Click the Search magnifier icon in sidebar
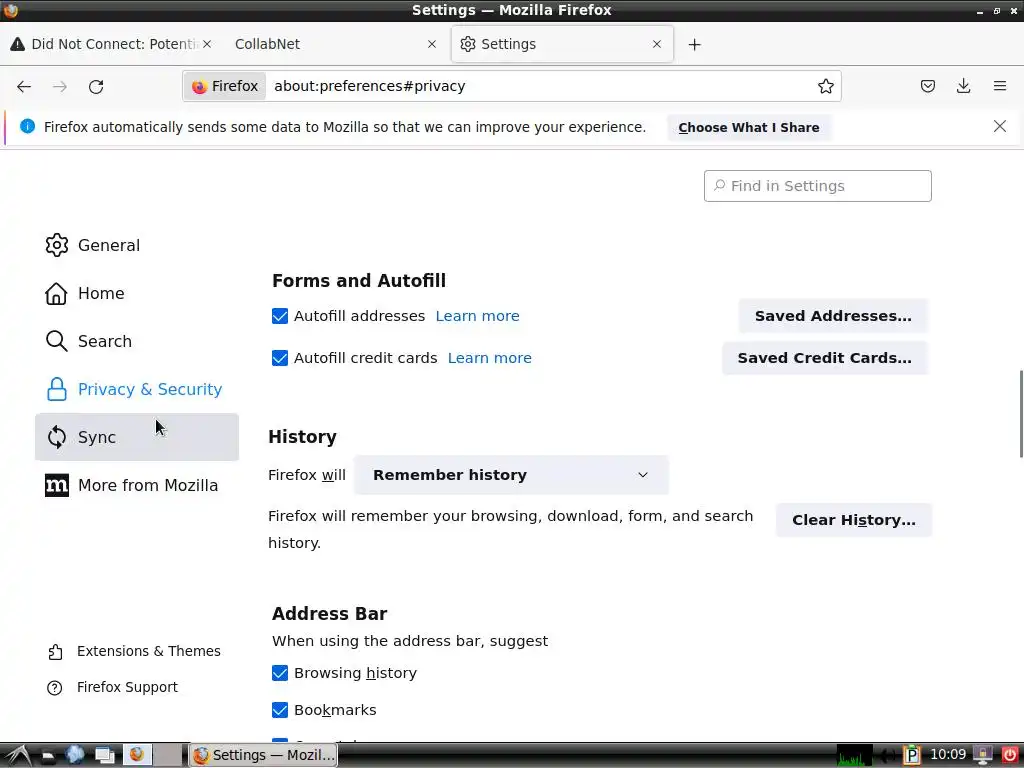Screen dimensions: 1024x768 click(x=57, y=341)
